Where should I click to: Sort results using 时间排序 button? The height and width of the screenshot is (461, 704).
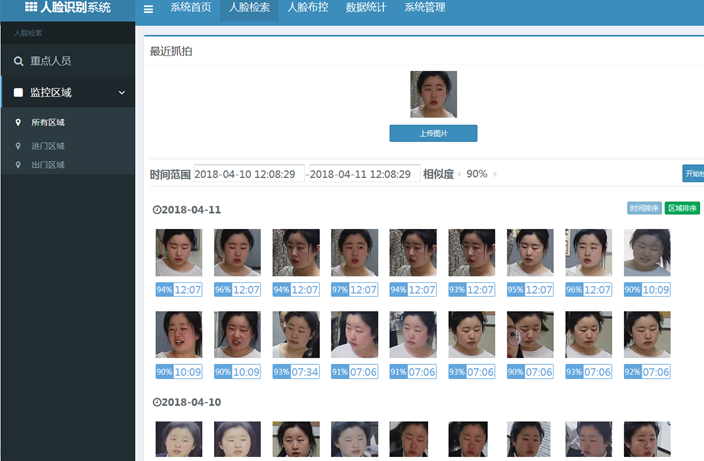tap(643, 209)
